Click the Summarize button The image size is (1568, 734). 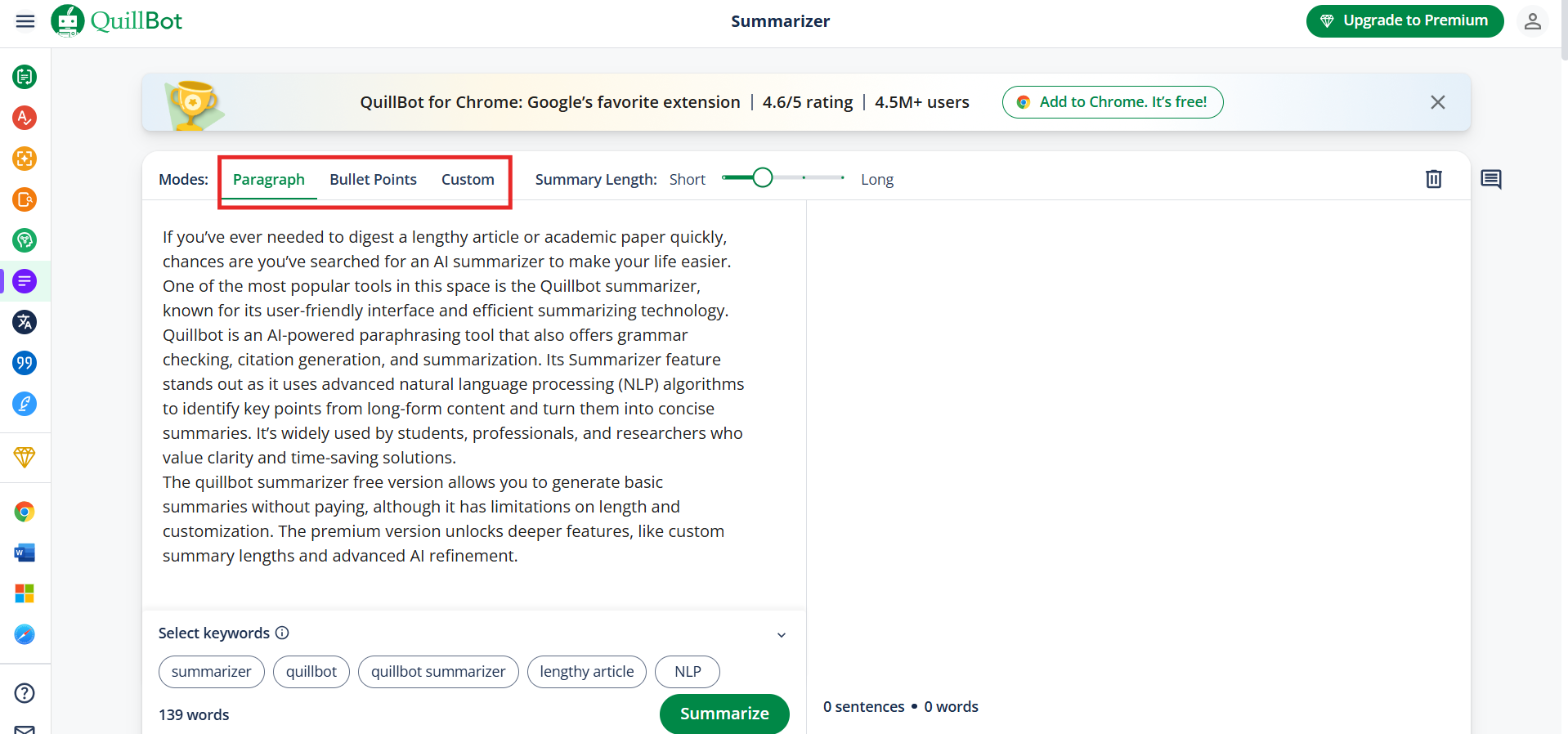click(724, 714)
